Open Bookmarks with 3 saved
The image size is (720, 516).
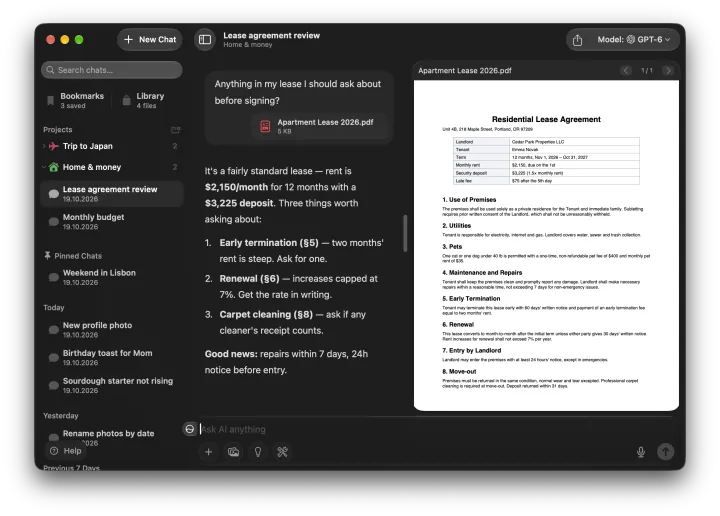coord(75,100)
